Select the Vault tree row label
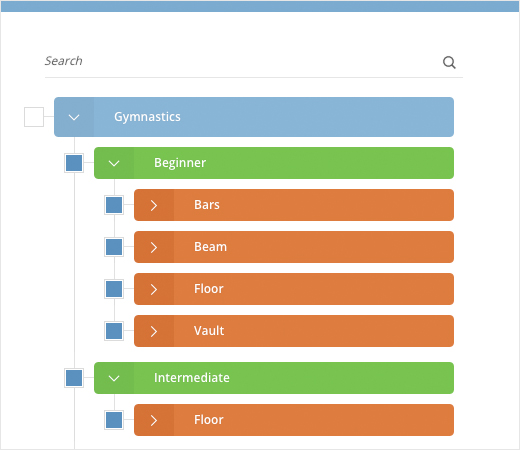Screen dimensions: 520x450 [x=209, y=331]
